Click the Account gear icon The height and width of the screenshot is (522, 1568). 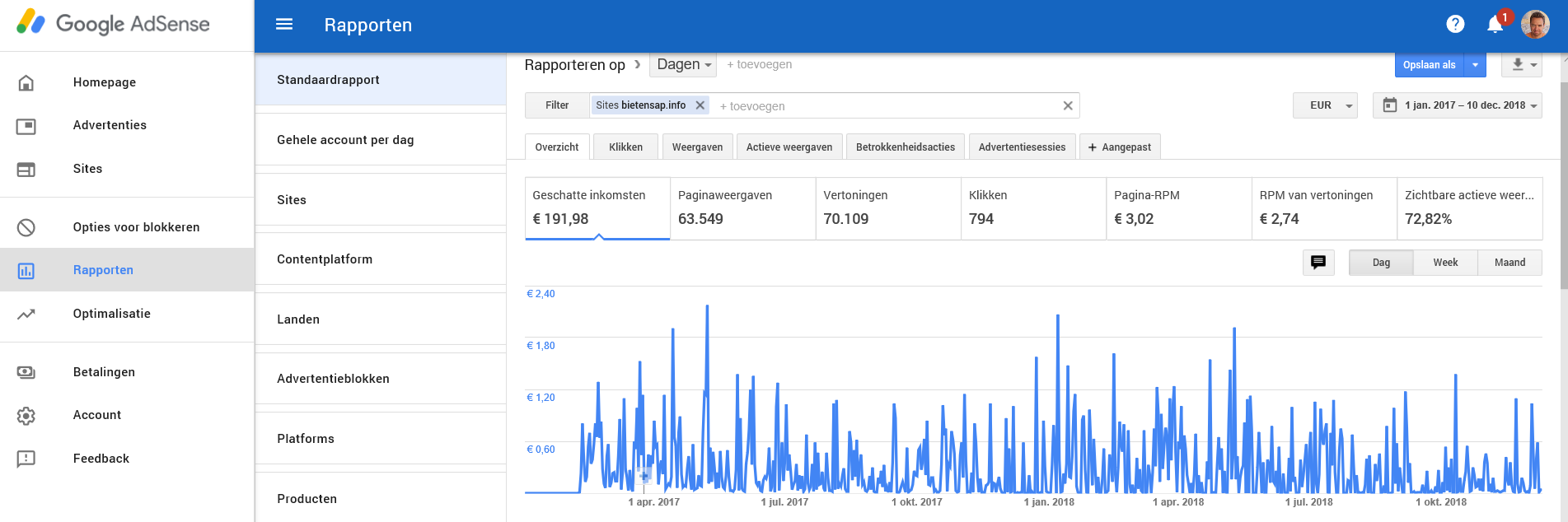26,416
